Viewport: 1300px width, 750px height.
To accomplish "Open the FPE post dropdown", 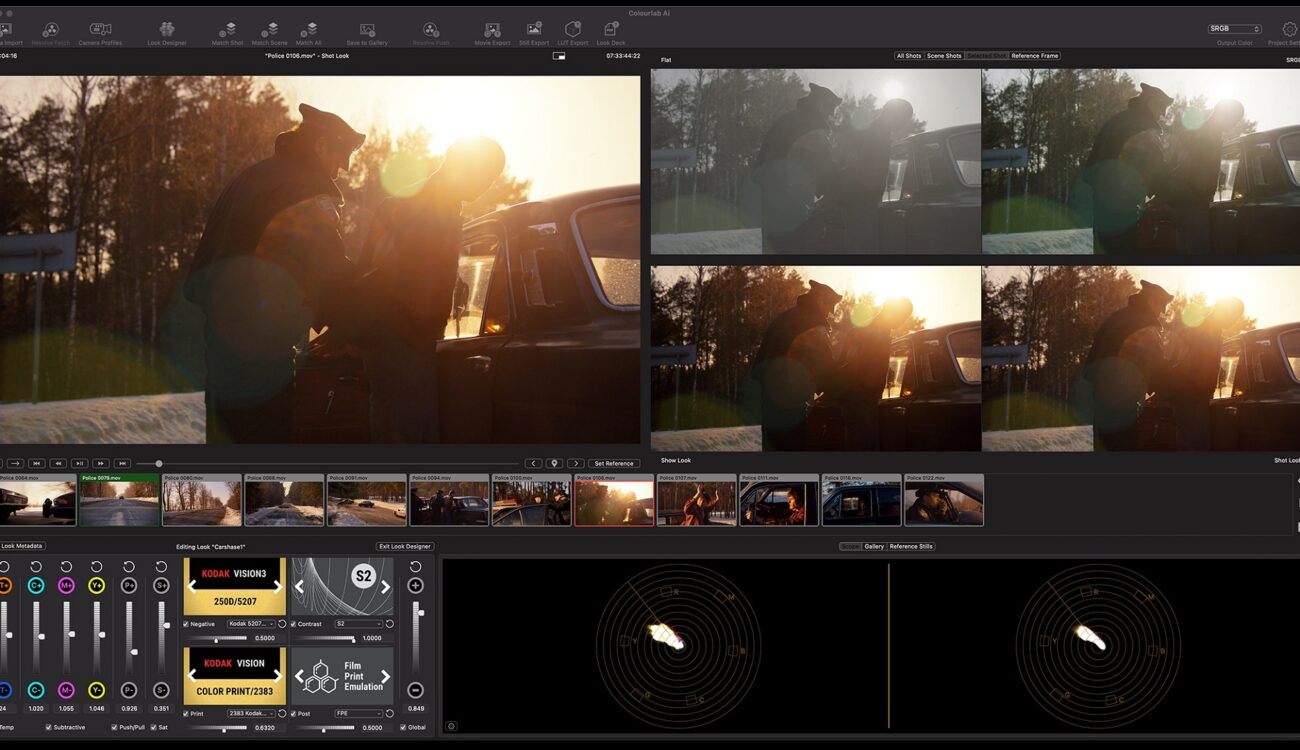I will (358, 713).
